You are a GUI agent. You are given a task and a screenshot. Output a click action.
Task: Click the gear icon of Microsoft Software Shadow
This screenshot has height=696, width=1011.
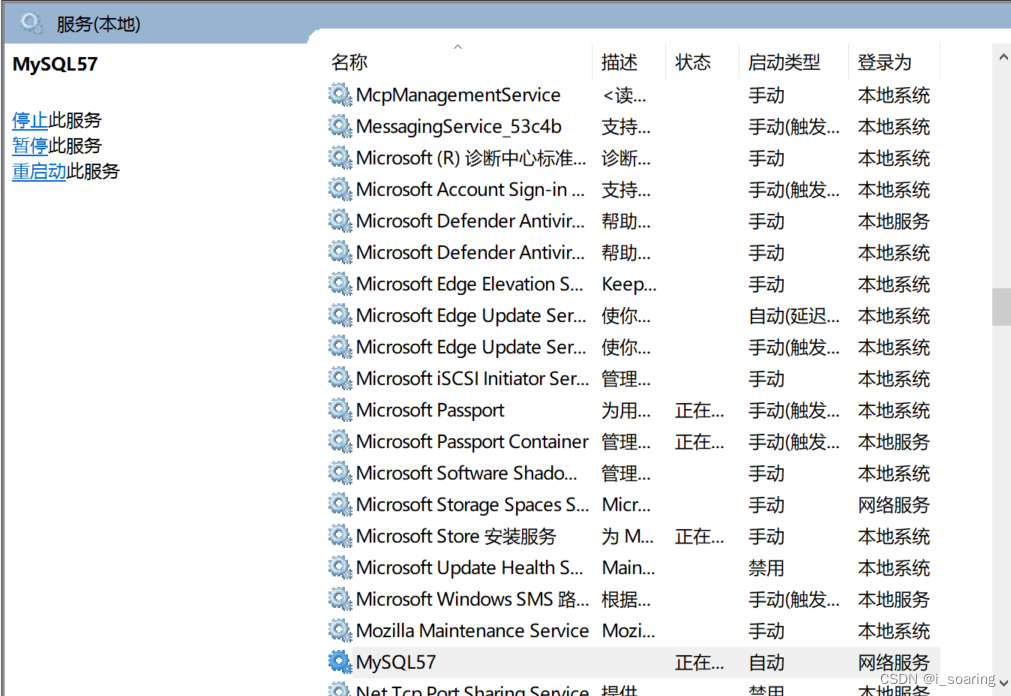point(340,473)
